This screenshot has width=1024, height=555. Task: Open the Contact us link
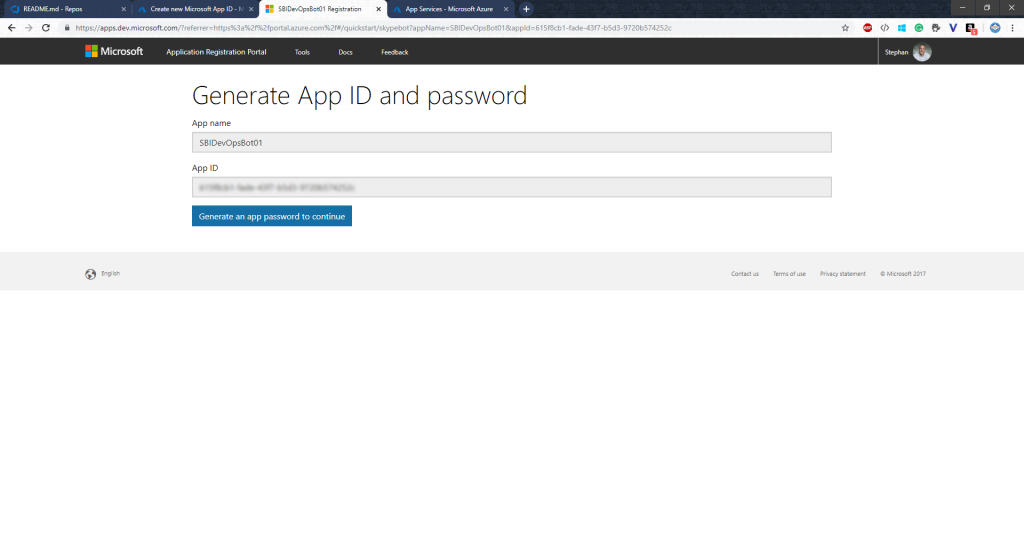pyautogui.click(x=744, y=274)
